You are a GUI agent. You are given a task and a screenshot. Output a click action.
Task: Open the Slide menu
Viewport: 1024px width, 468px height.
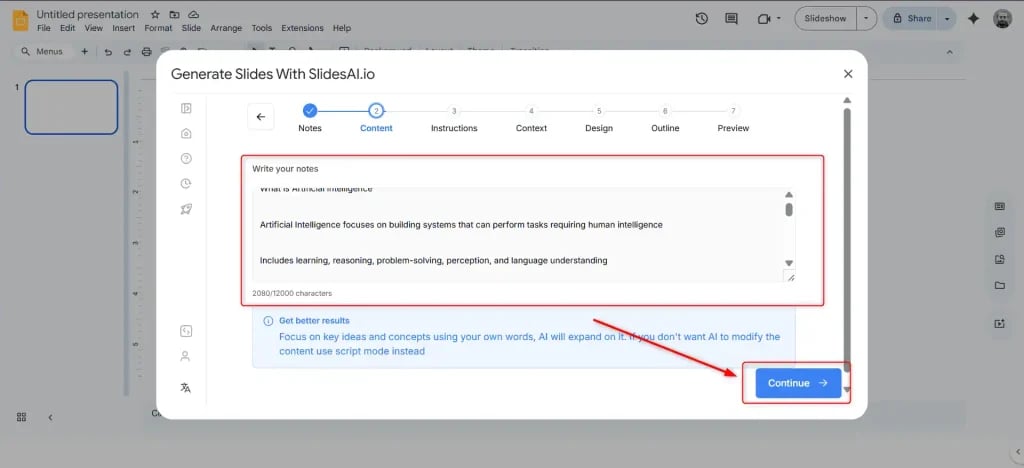click(191, 28)
